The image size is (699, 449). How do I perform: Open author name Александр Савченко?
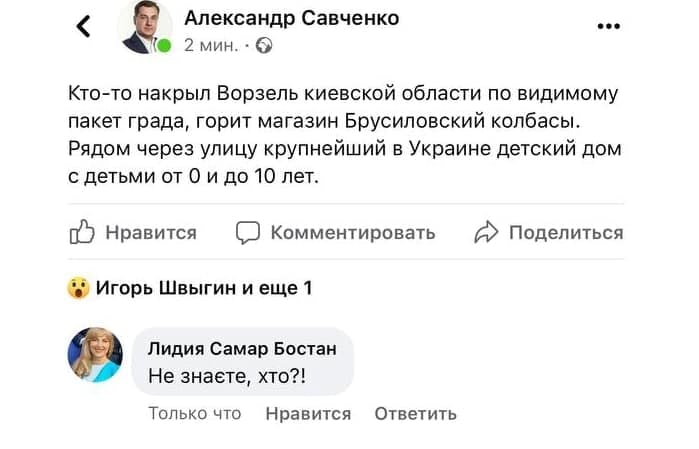click(291, 18)
